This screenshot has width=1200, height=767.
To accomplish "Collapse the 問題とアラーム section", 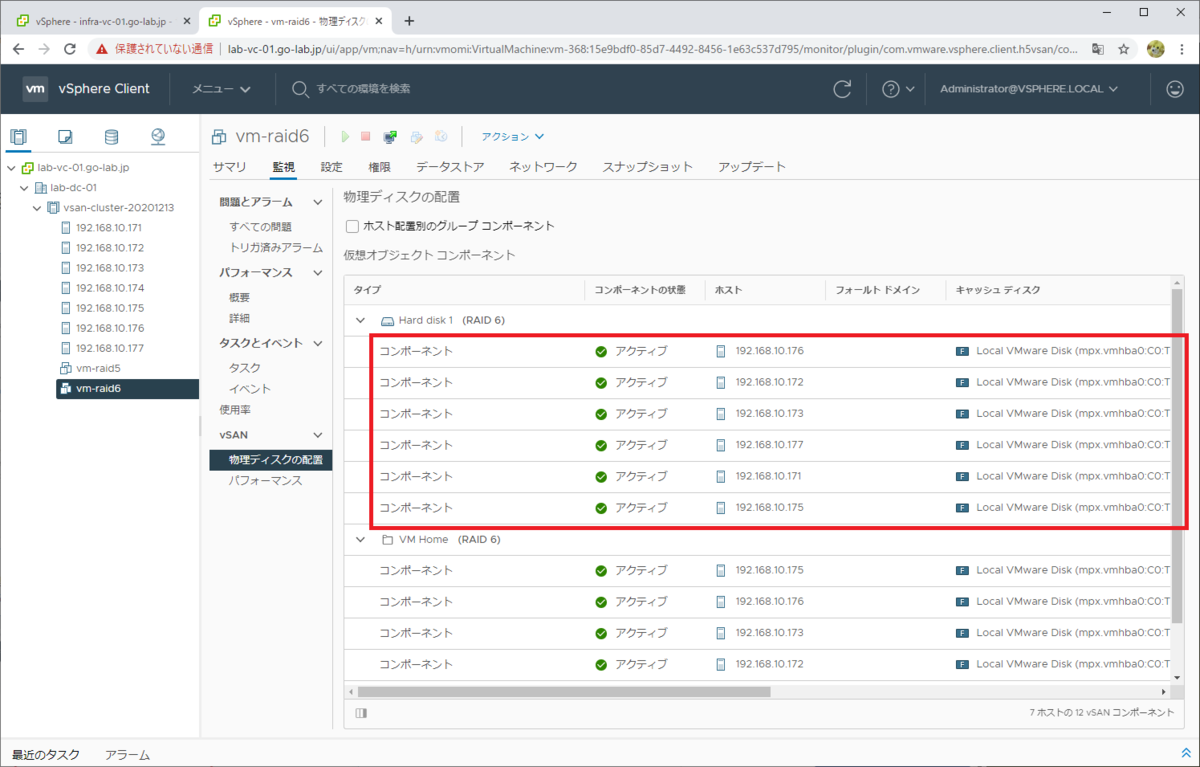I will pos(318,202).
